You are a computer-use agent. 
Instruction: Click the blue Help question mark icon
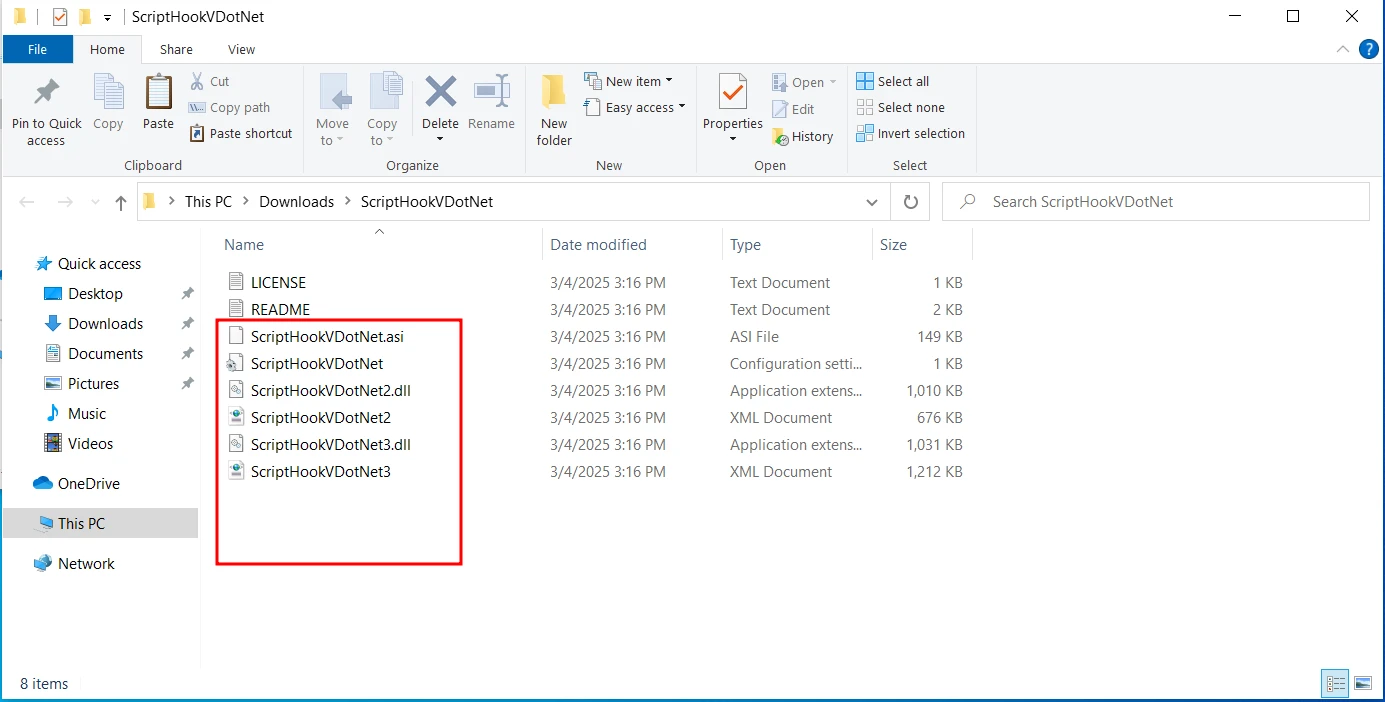1369,49
